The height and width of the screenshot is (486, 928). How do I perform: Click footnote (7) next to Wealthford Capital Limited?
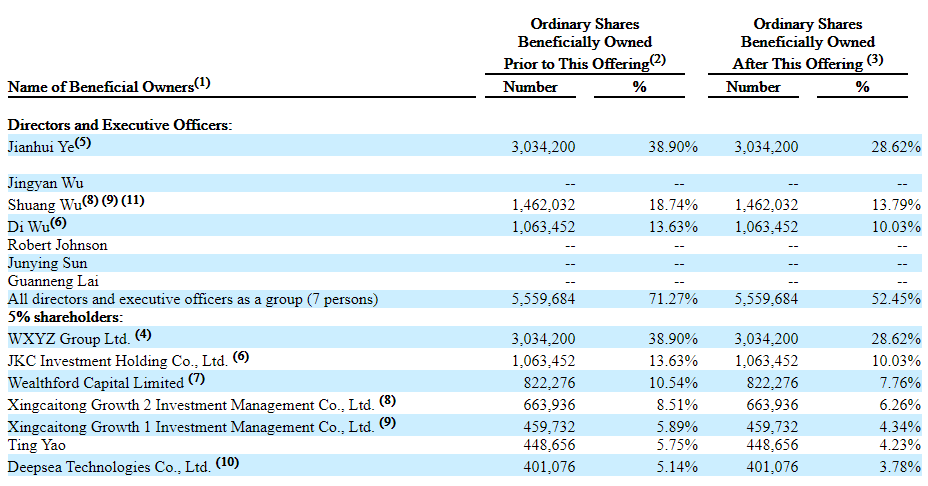(x=197, y=379)
